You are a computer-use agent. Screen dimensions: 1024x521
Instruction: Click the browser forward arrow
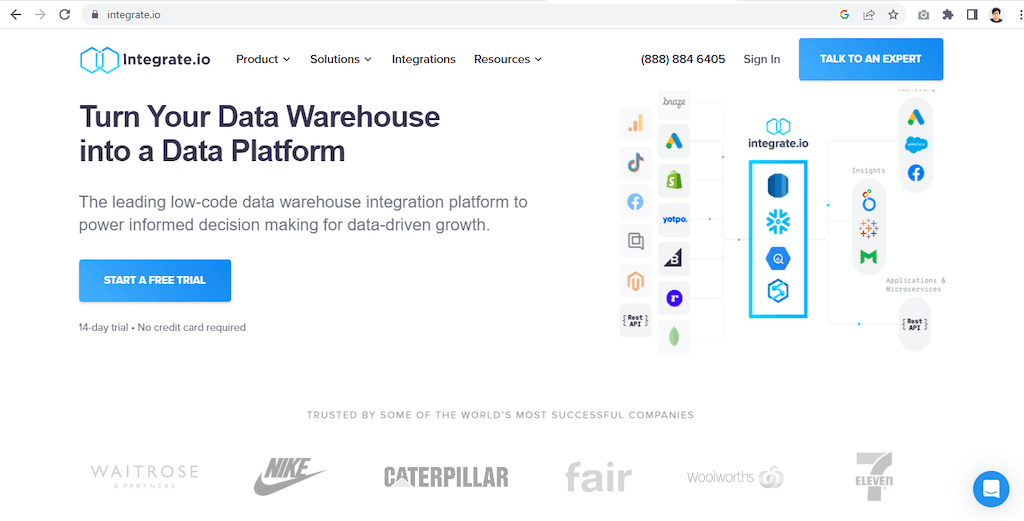click(40, 14)
